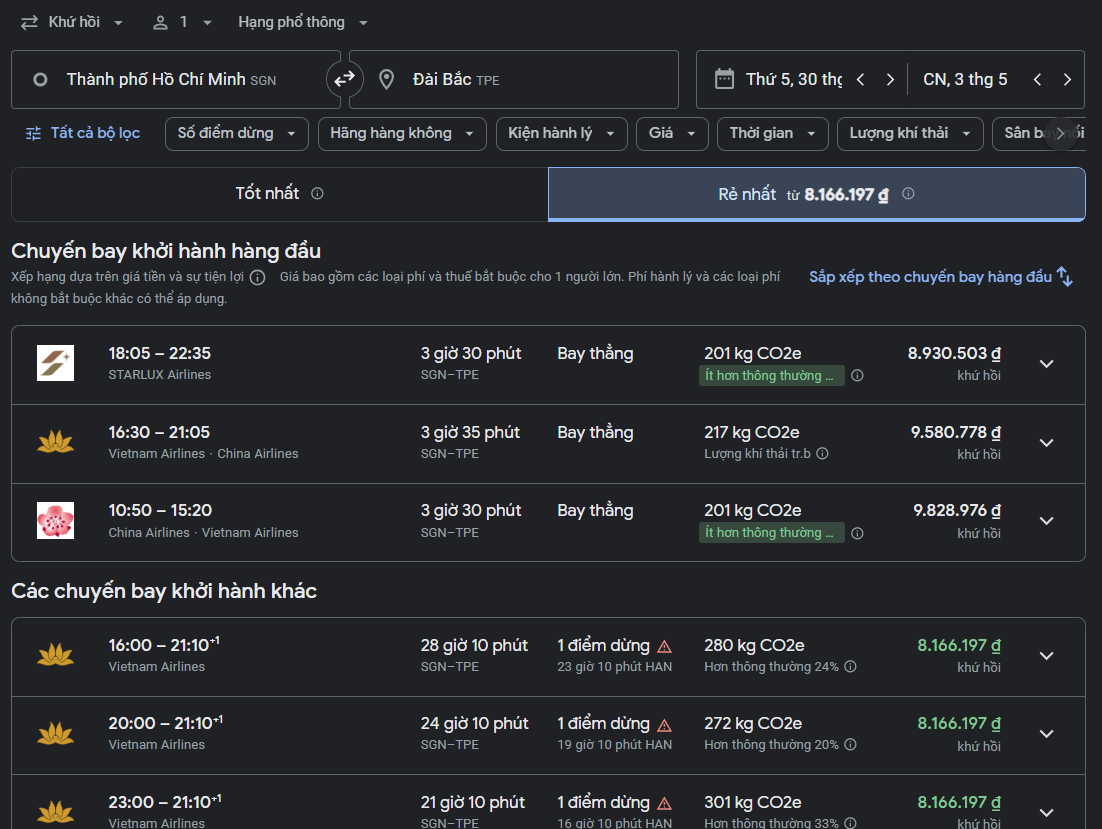Click the swap origin and destination icon

(344, 79)
